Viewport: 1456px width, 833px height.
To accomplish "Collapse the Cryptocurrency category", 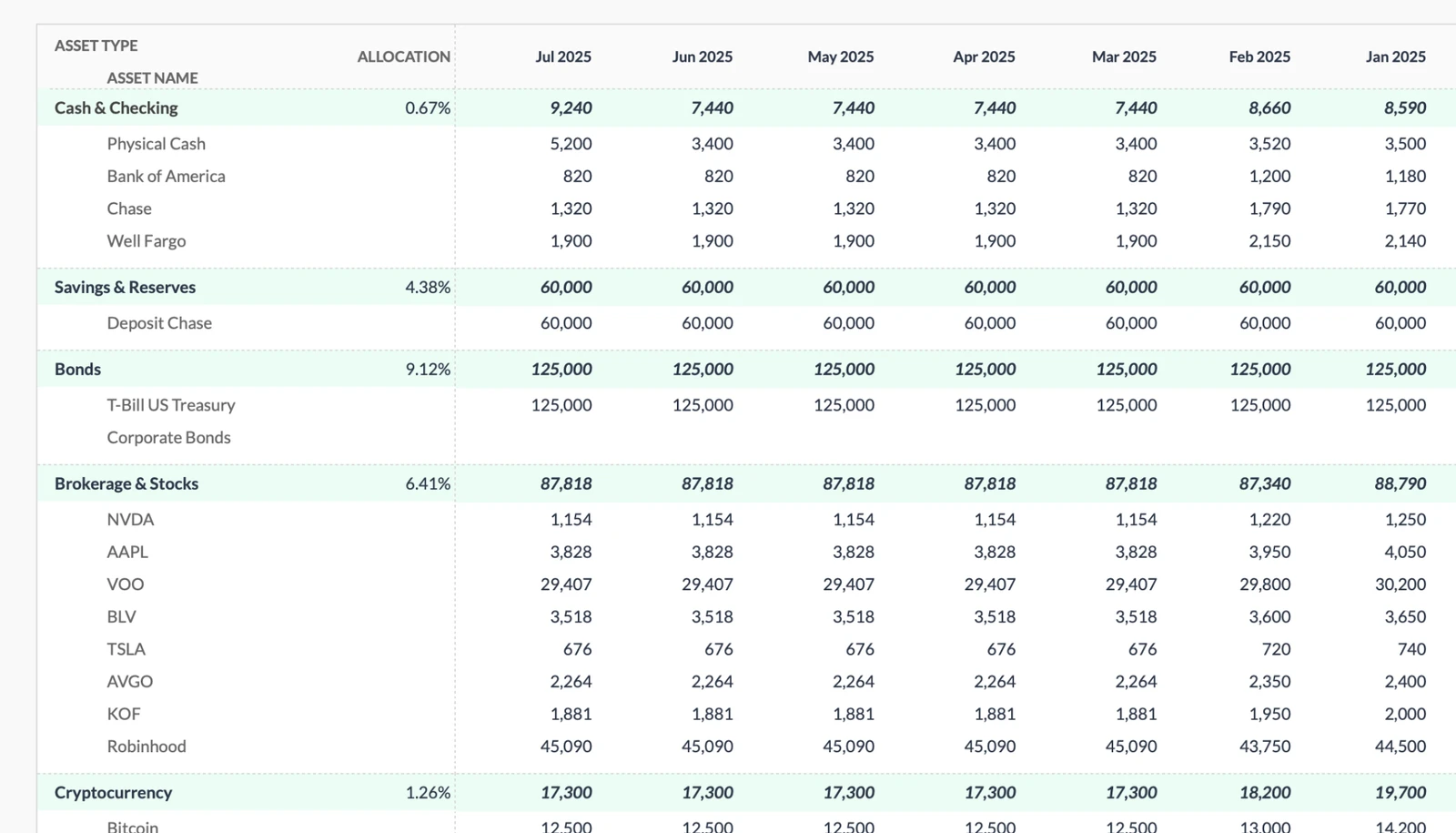I will point(112,792).
